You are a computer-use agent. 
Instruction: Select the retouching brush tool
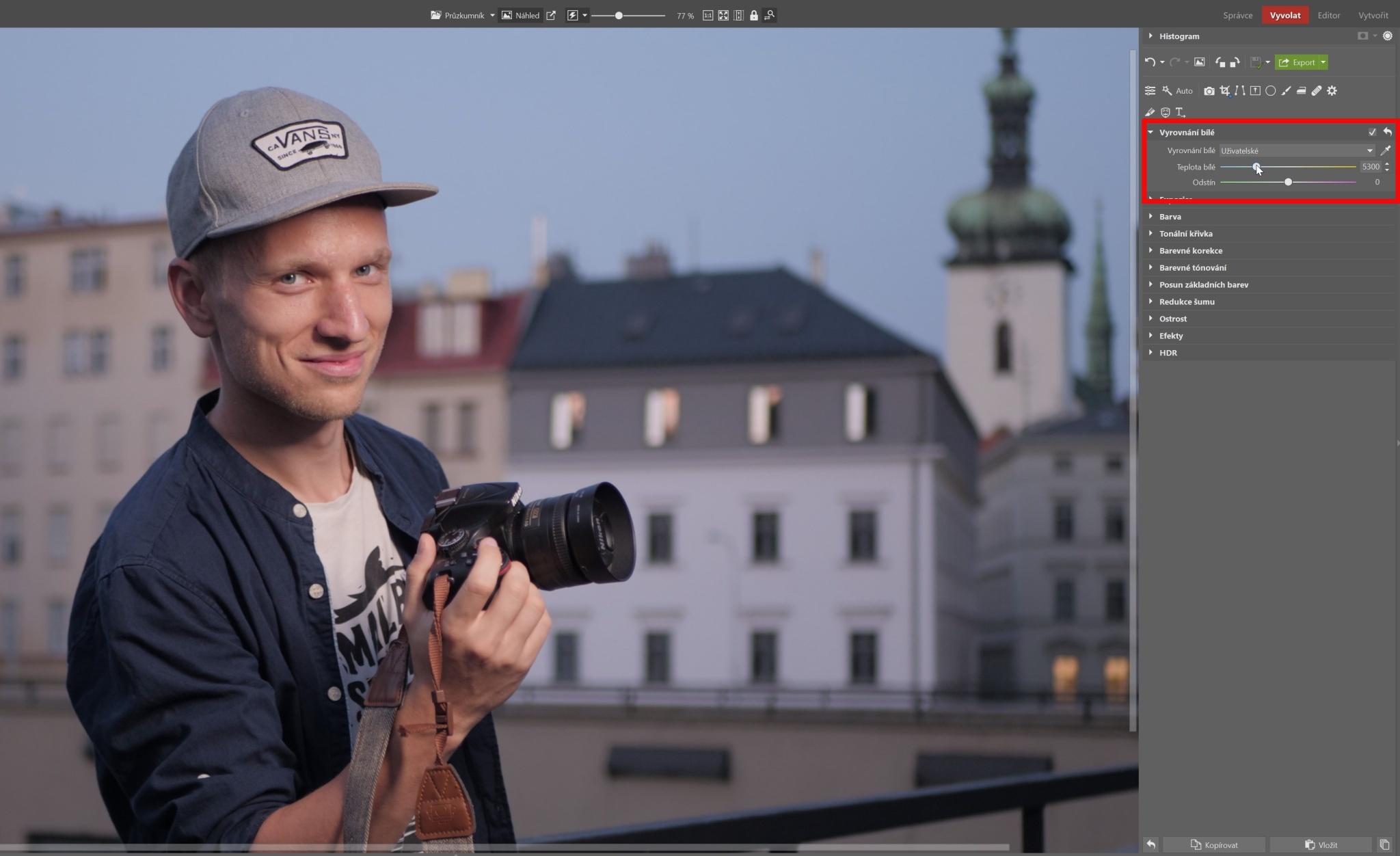tap(1150, 112)
